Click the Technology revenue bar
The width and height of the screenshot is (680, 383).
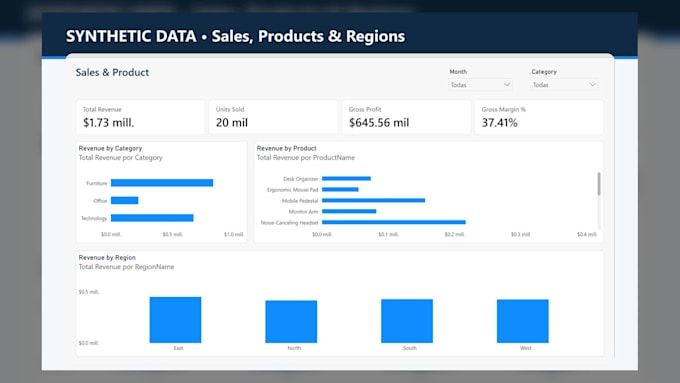[152, 218]
